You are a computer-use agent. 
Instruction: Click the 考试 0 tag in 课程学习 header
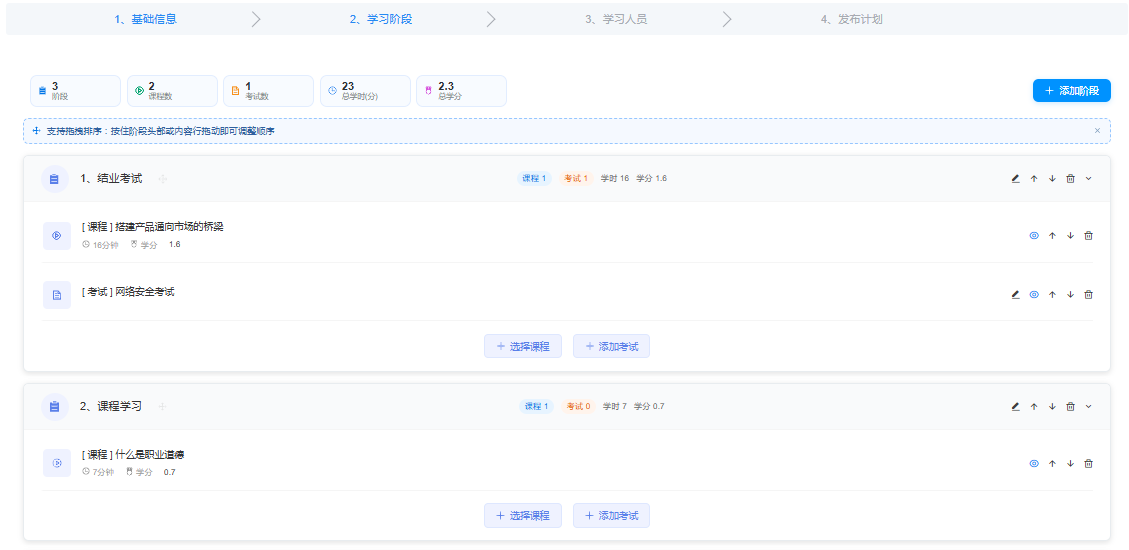click(x=578, y=407)
